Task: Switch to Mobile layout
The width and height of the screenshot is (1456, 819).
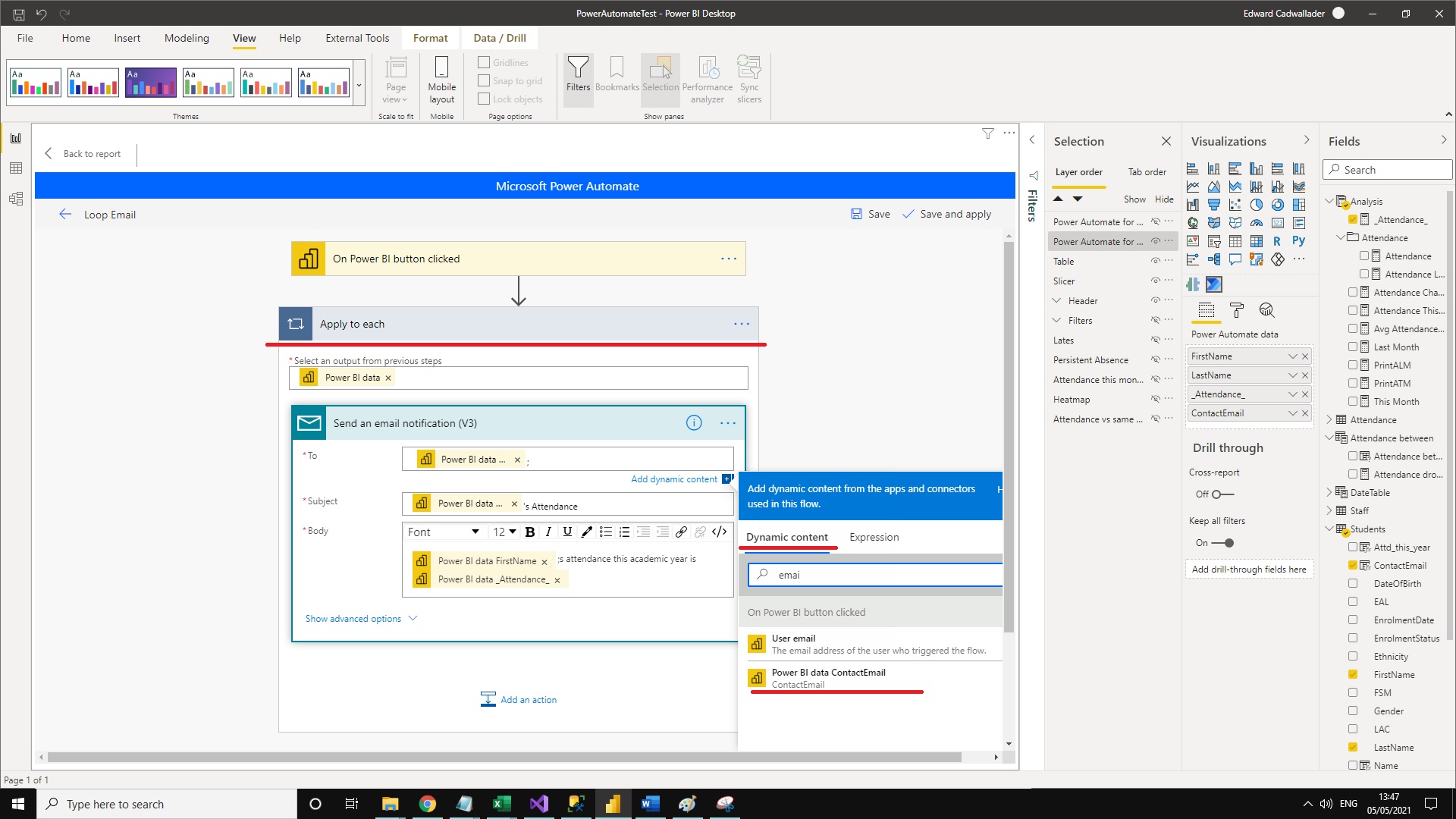Action: pyautogui.click(x=441, y=80)
